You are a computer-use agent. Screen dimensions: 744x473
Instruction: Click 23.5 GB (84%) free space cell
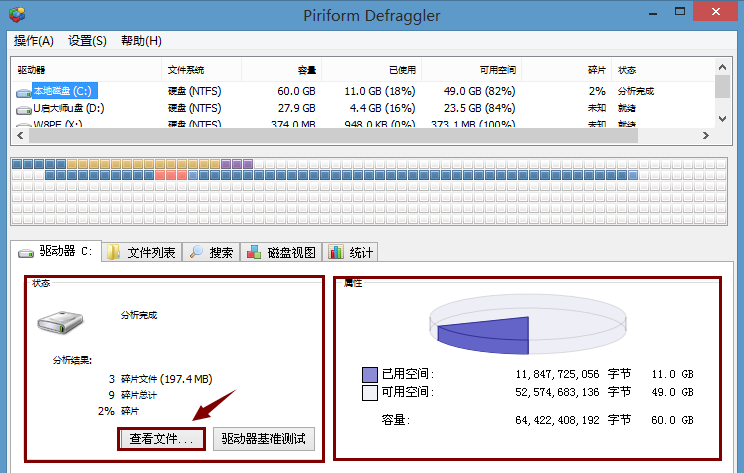(x=479, y=108)
